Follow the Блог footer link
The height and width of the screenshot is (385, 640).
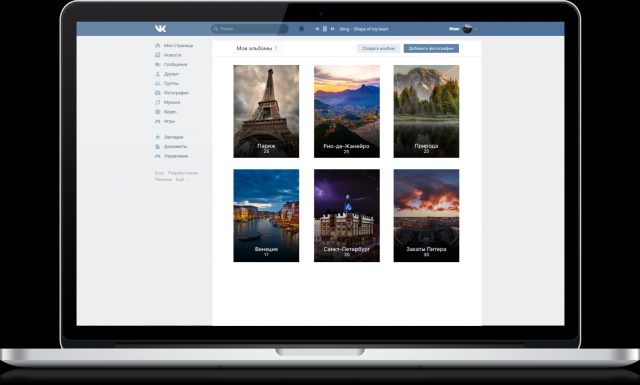click(x=159, y=173)
